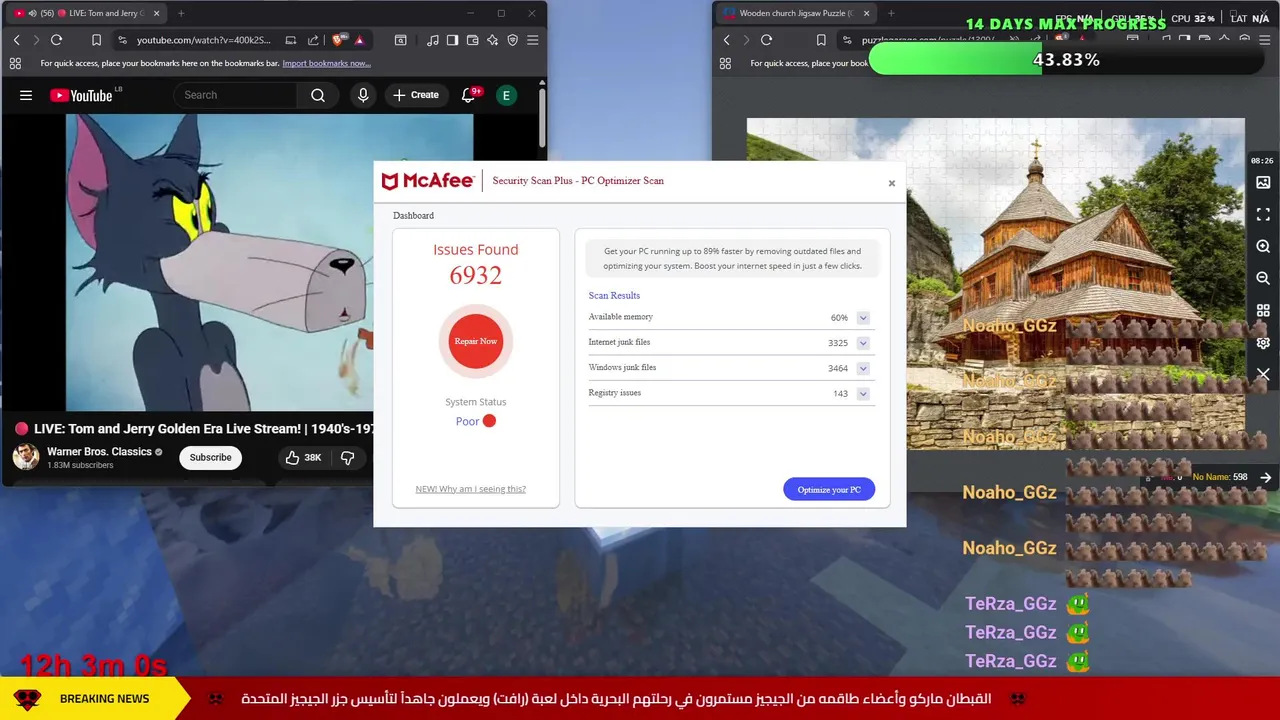Open the YouTube account avatar E

click(506, 95)
